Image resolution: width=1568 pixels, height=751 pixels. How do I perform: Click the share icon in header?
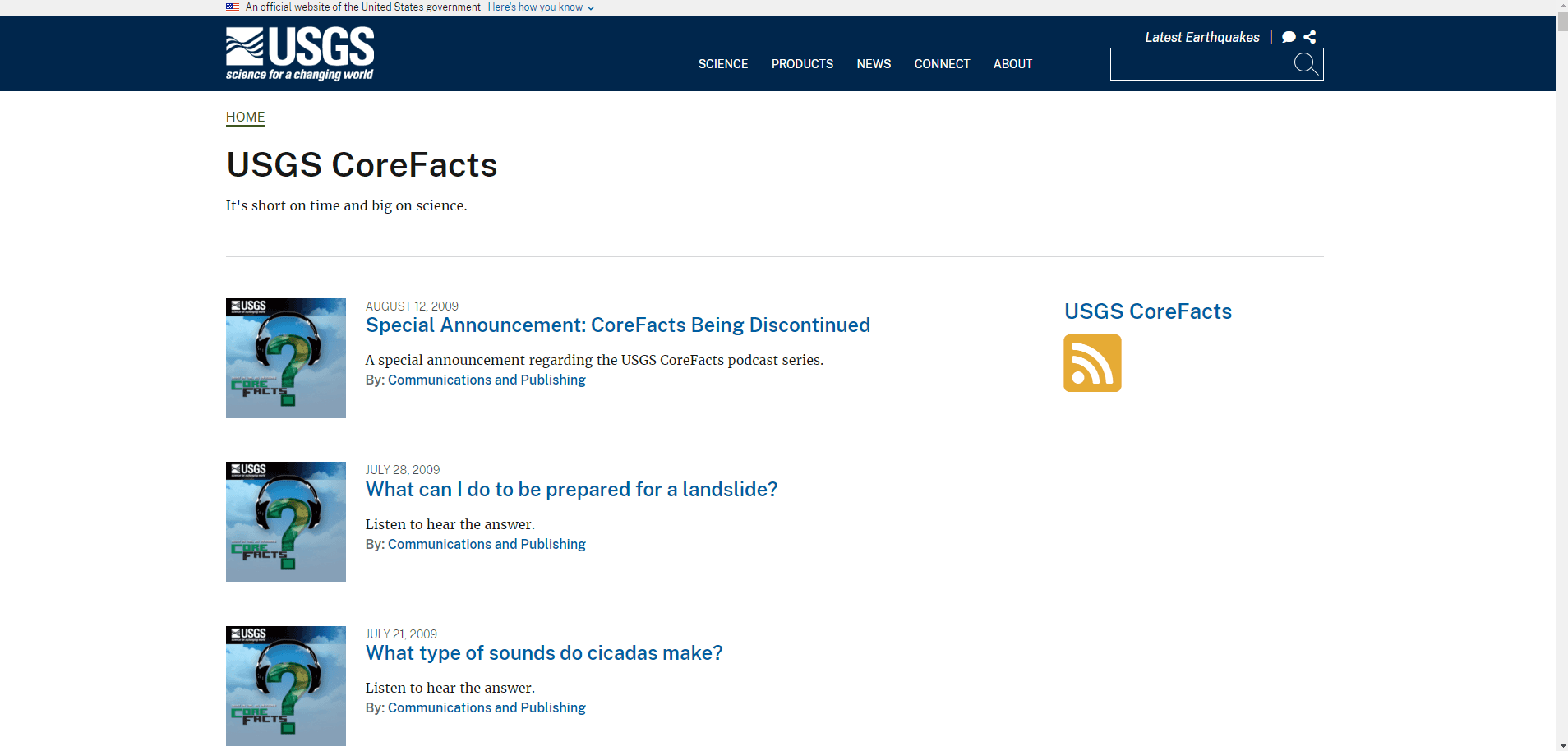tap(1310, 37)
